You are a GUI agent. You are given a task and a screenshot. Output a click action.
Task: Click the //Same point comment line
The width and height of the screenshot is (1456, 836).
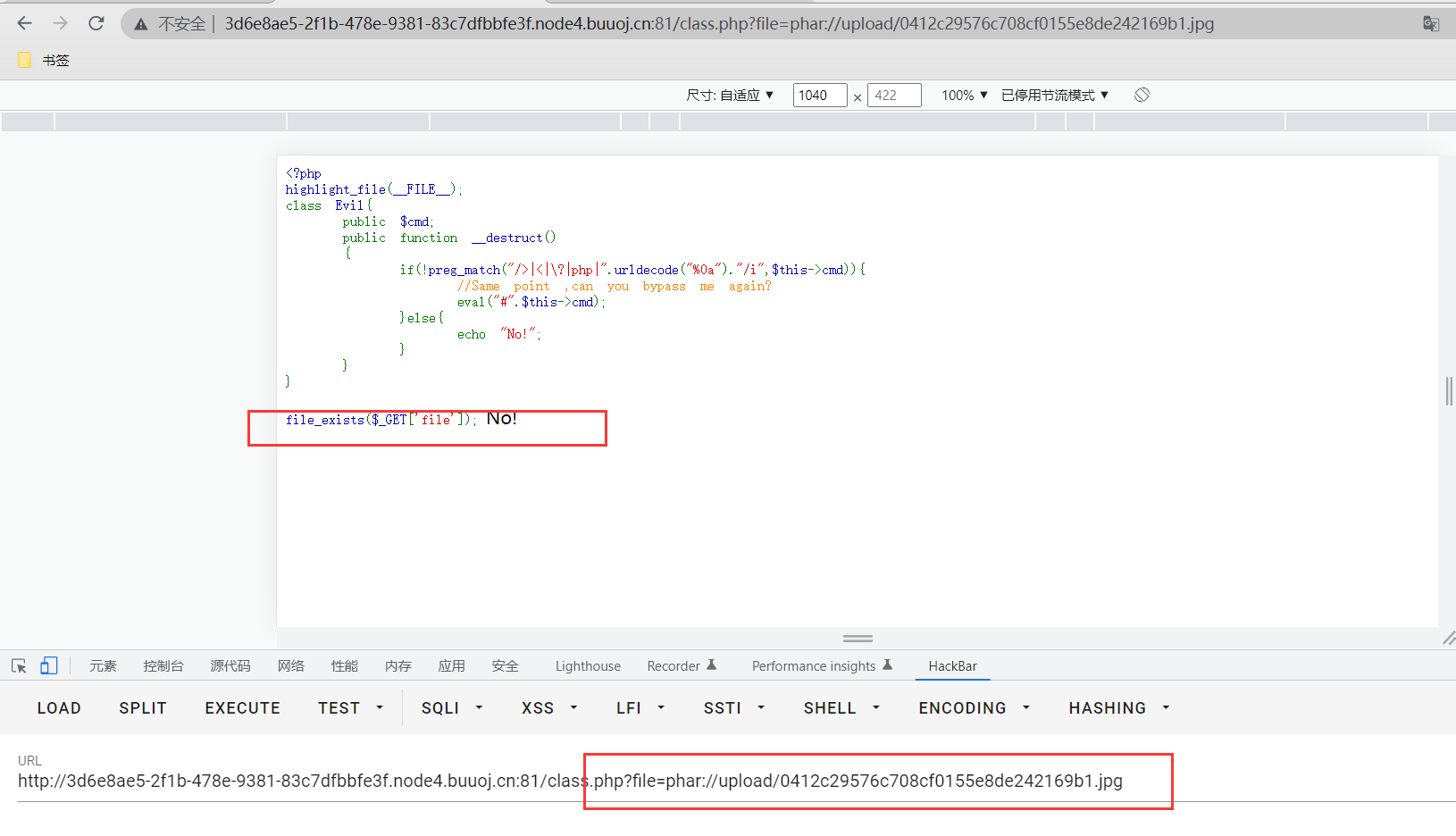click(x=614, y=286)
